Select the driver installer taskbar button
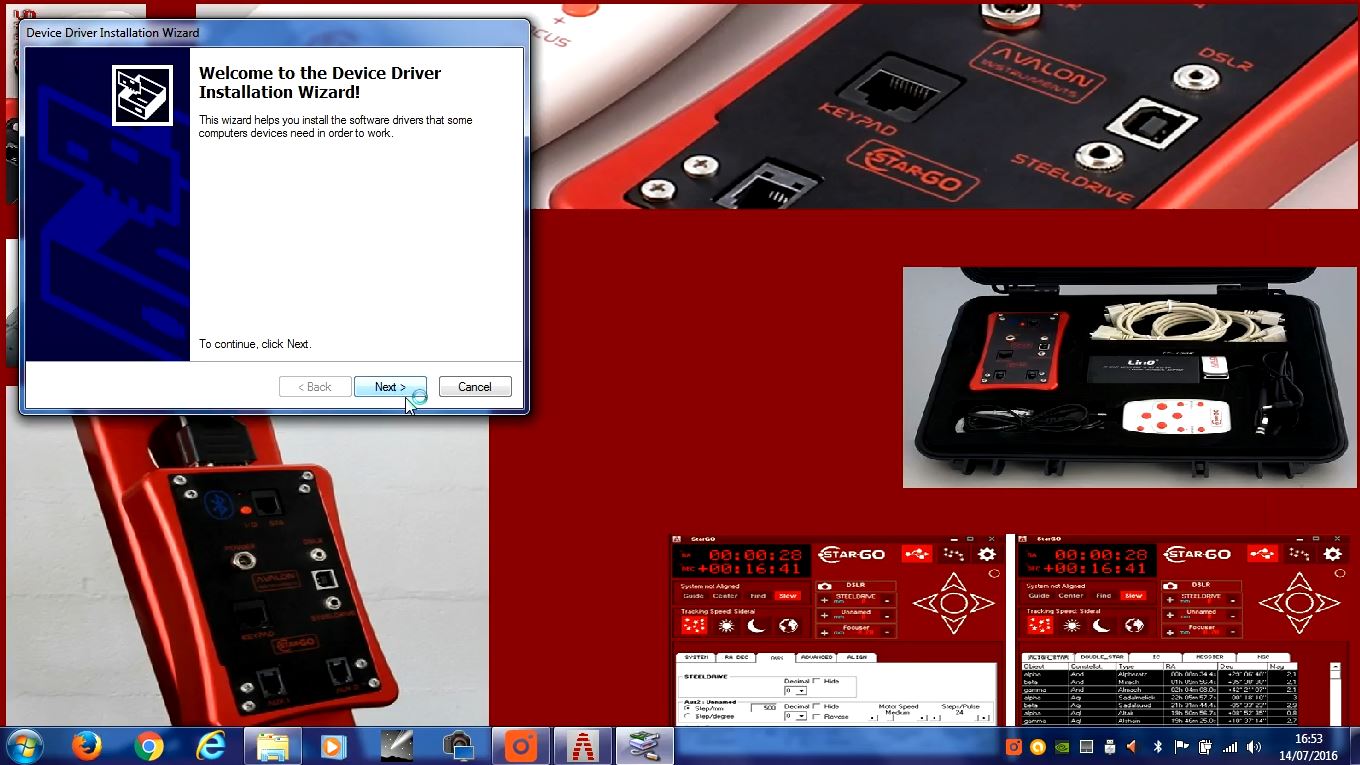 pyautogui.click(x=645, y=746)
